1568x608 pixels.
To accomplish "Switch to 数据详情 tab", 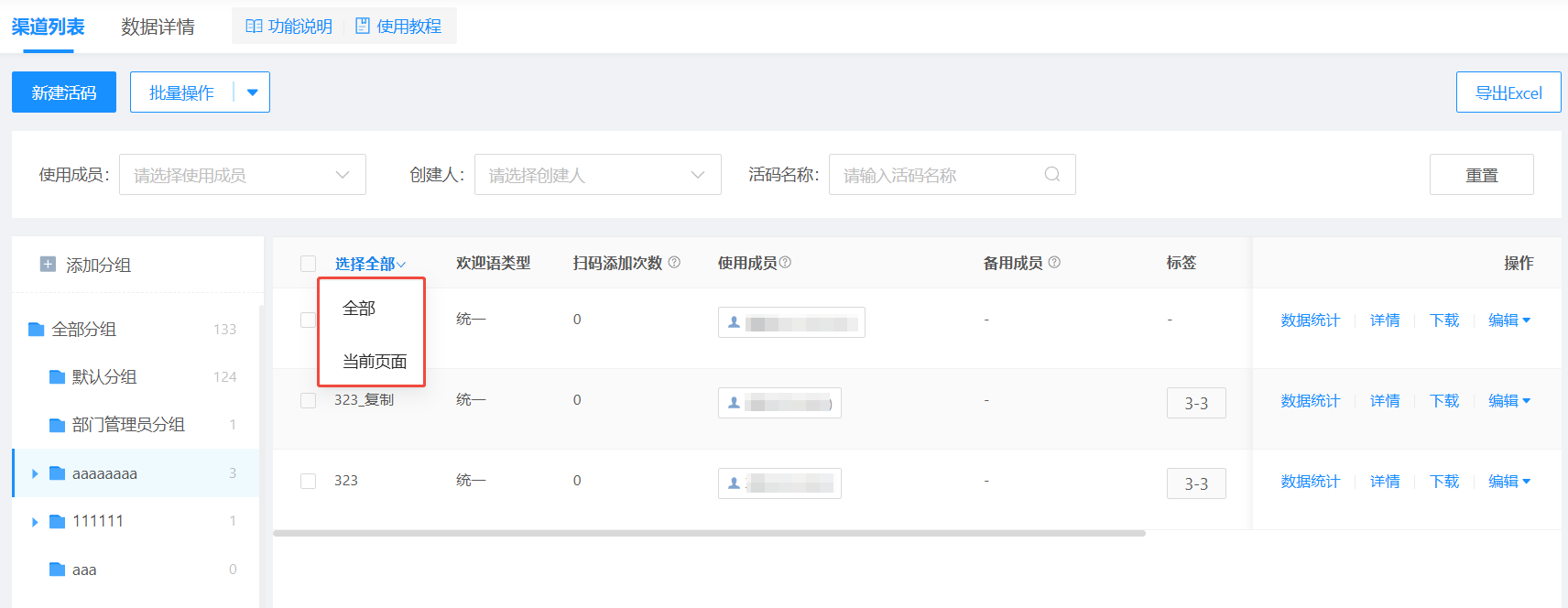I will coord(158,27).
